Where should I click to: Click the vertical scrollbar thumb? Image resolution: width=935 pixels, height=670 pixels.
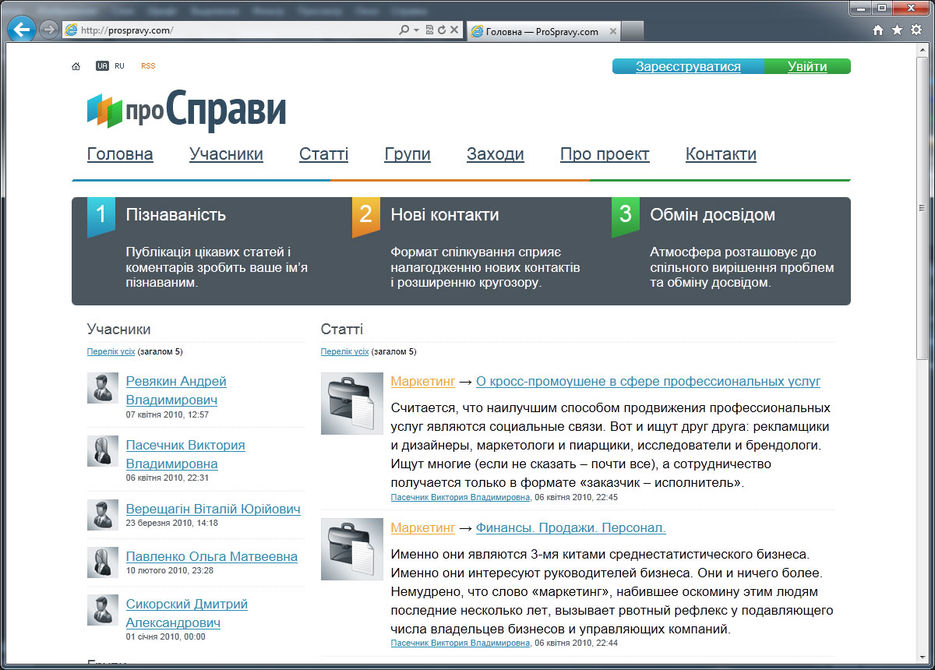point(922,209)
